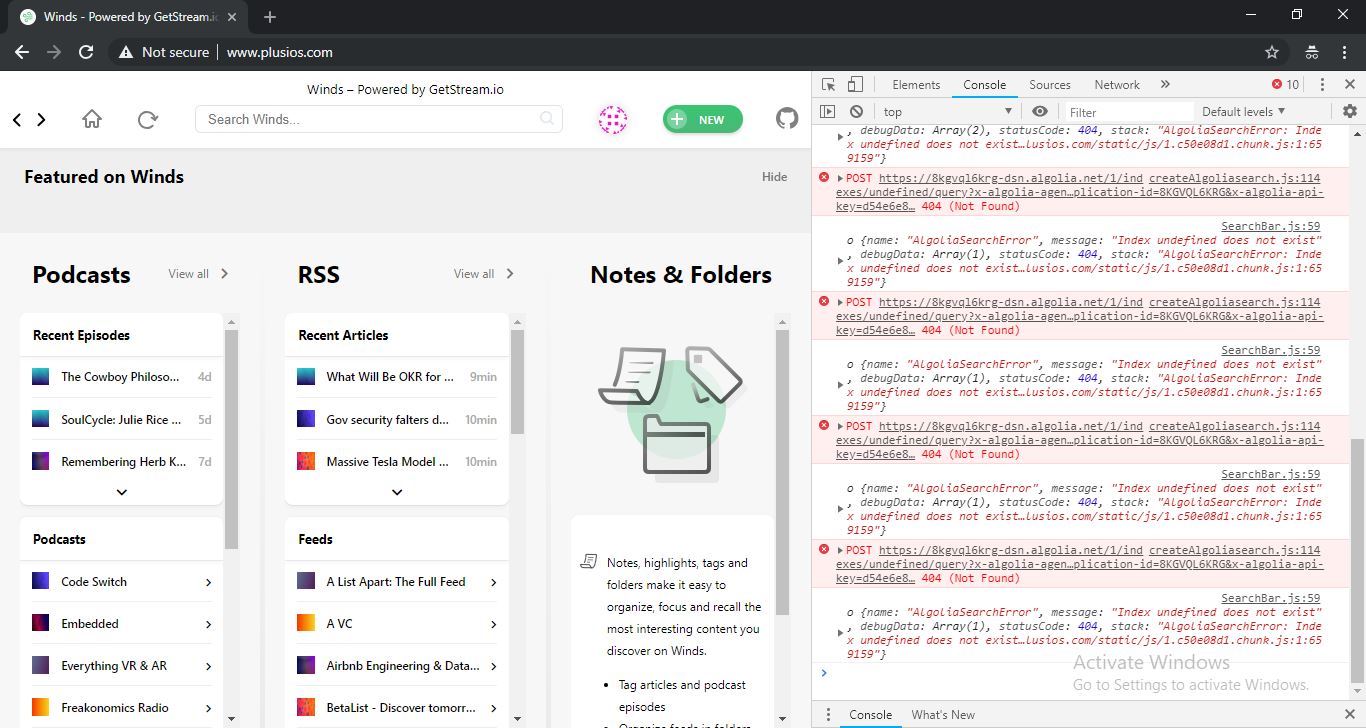Hide the Featured on Winds section
Screen dimensions: 1366x728
(x=773, y=176)
